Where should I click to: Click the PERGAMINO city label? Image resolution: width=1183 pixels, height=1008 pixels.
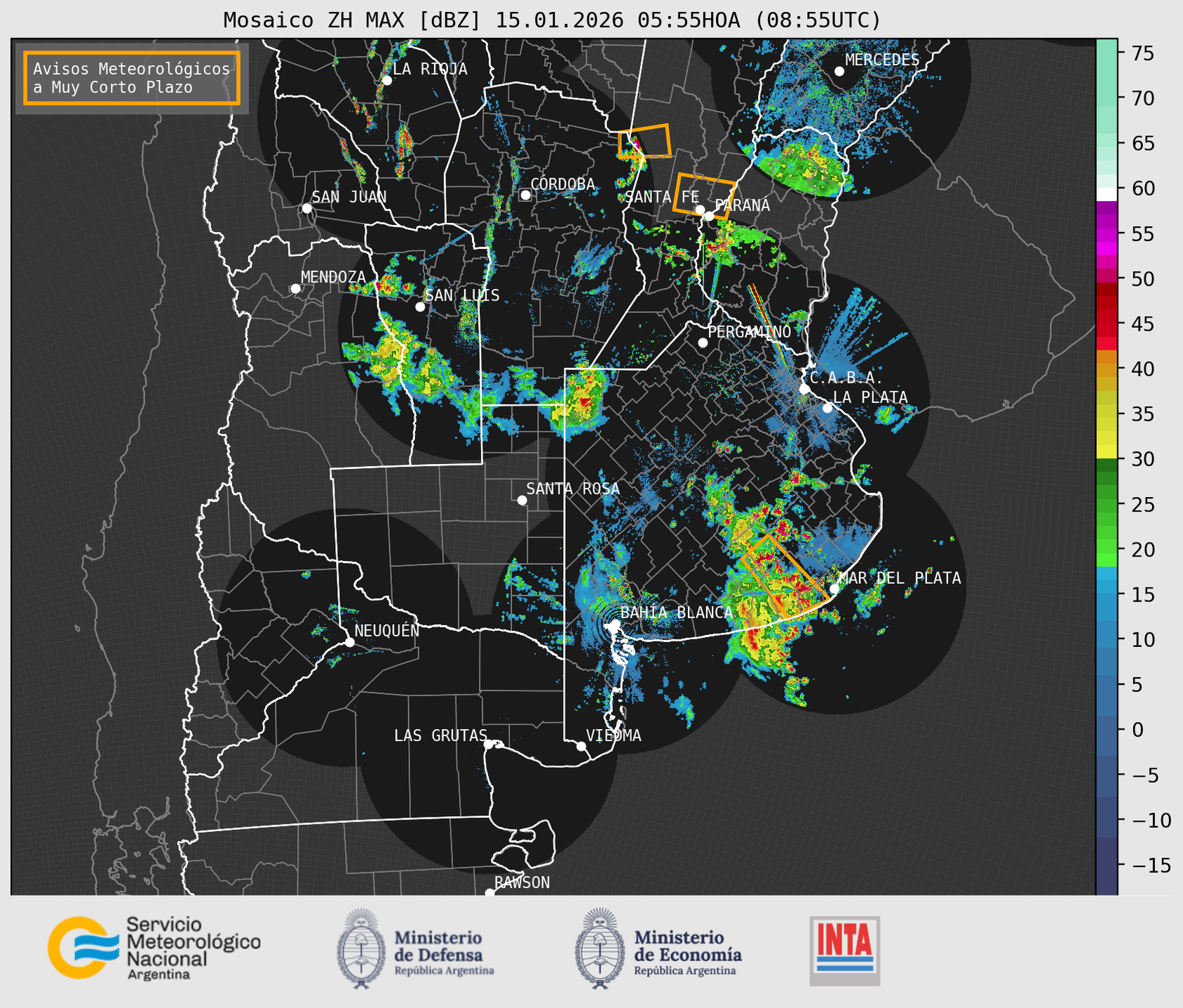[749, 332]
